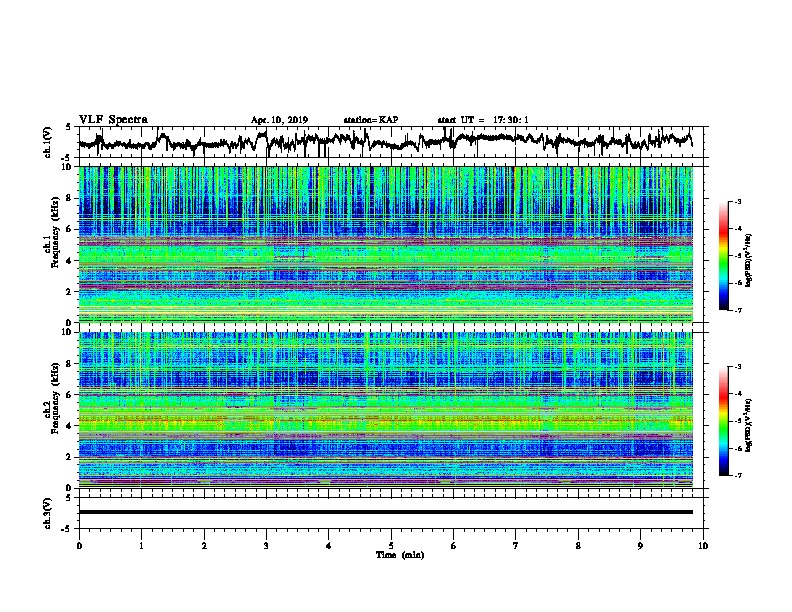Screen dimensions: 792x612
Task: Click the "6" kHz tick of ch.2 spectrogram
Action: [71, 395]
